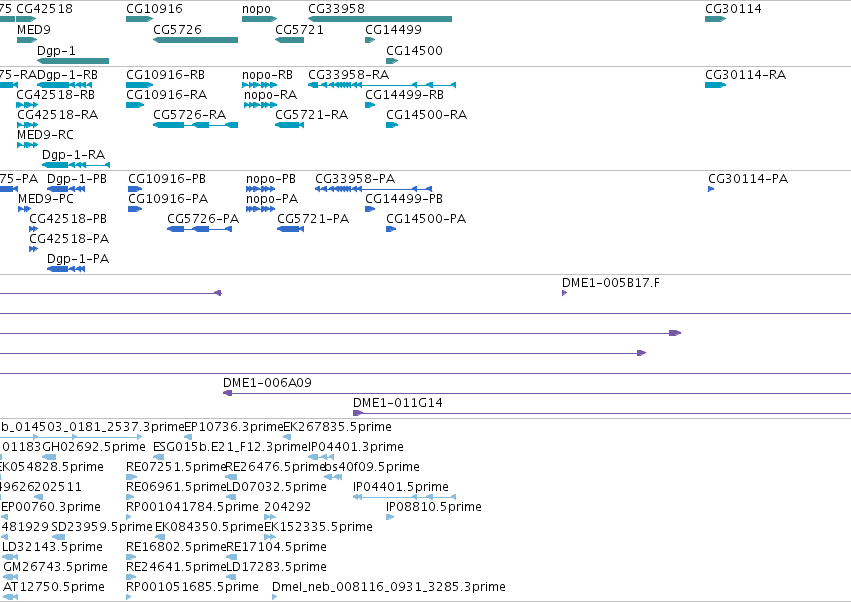
Task: Select transcript nopo-RB
Action: tap(259, 85)
